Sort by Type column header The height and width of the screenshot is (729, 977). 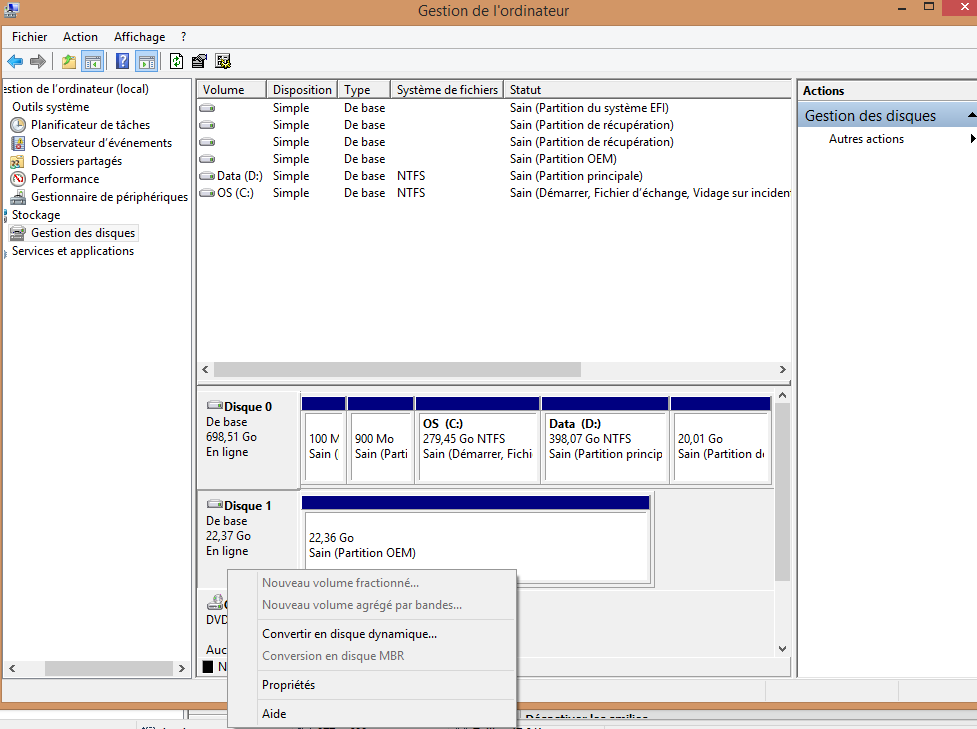tap(364, 90)
